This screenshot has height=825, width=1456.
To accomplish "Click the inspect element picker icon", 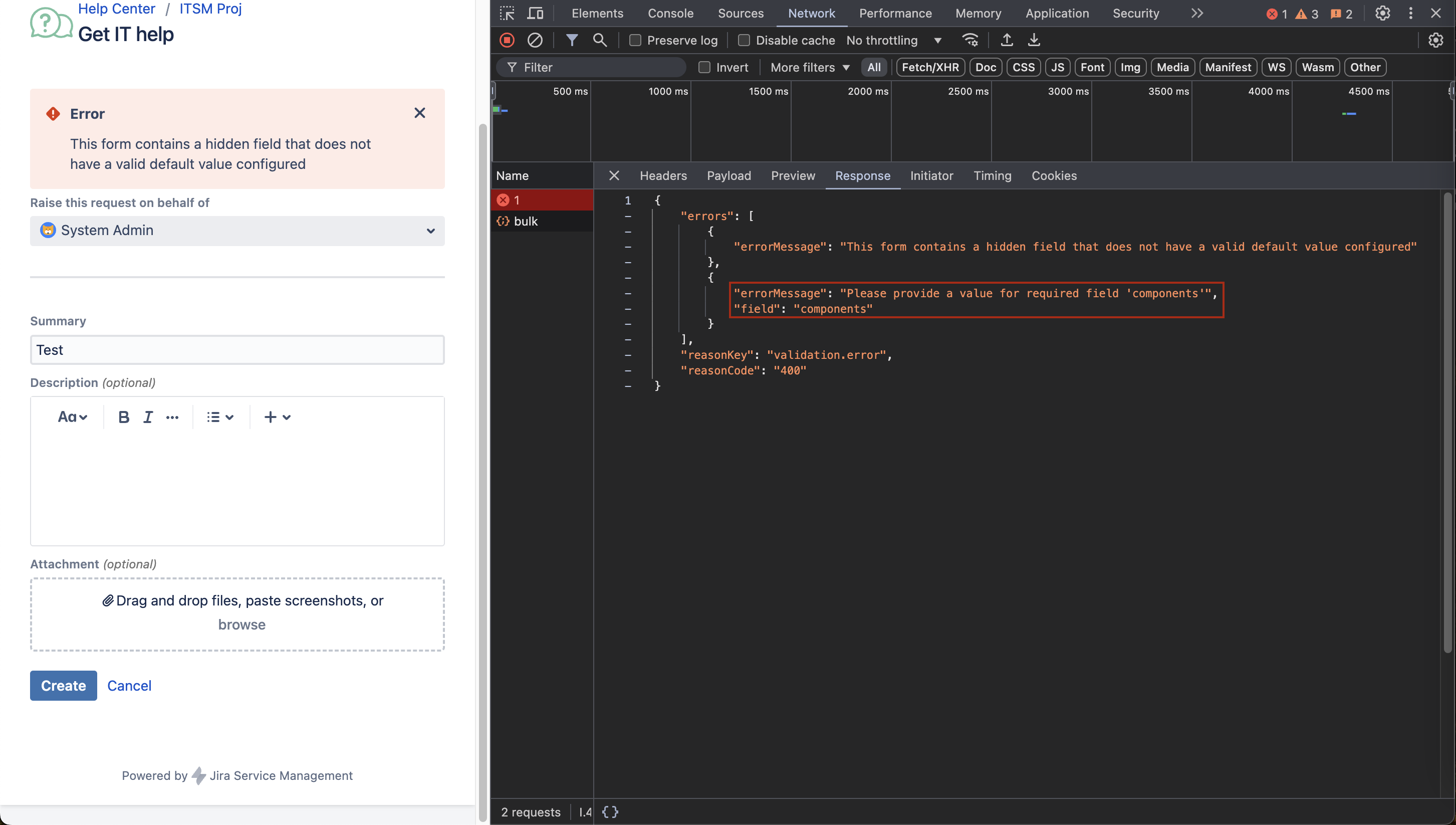I will click(x=507, y=13).
